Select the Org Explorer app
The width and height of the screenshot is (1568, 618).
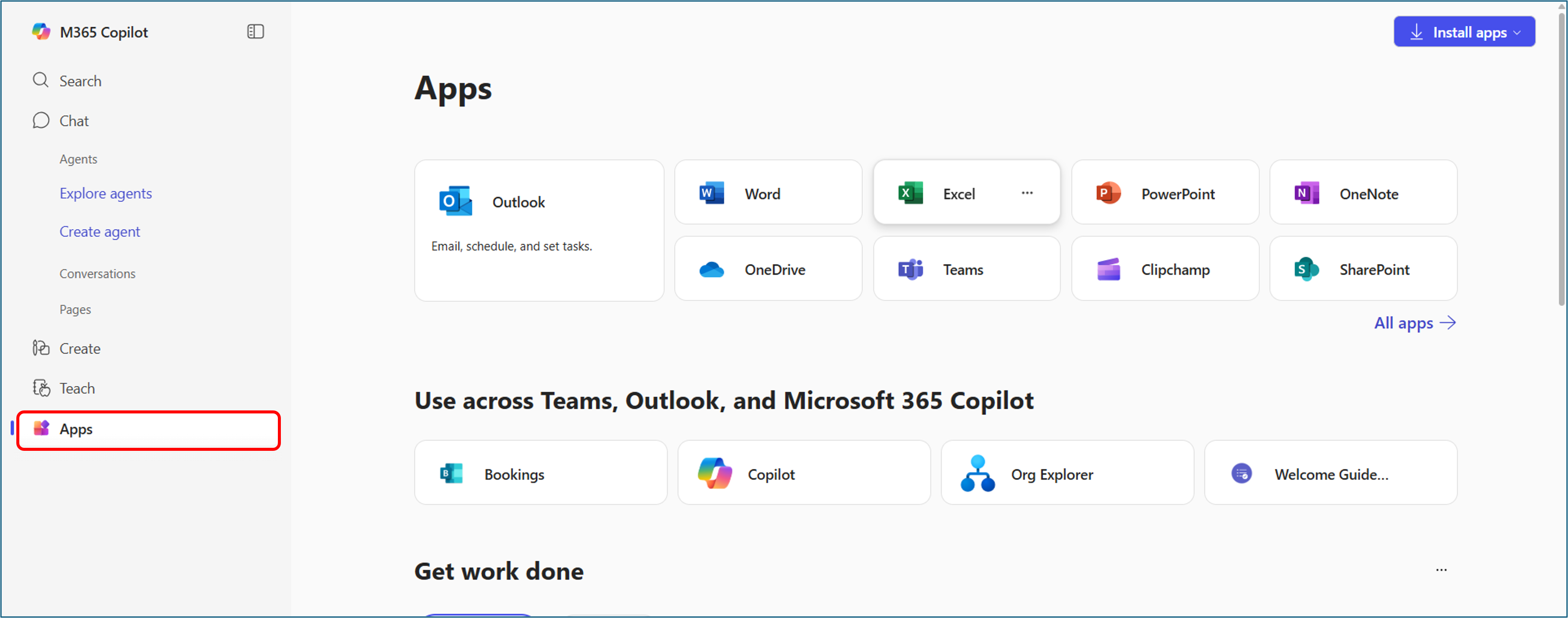point(1066,473)
